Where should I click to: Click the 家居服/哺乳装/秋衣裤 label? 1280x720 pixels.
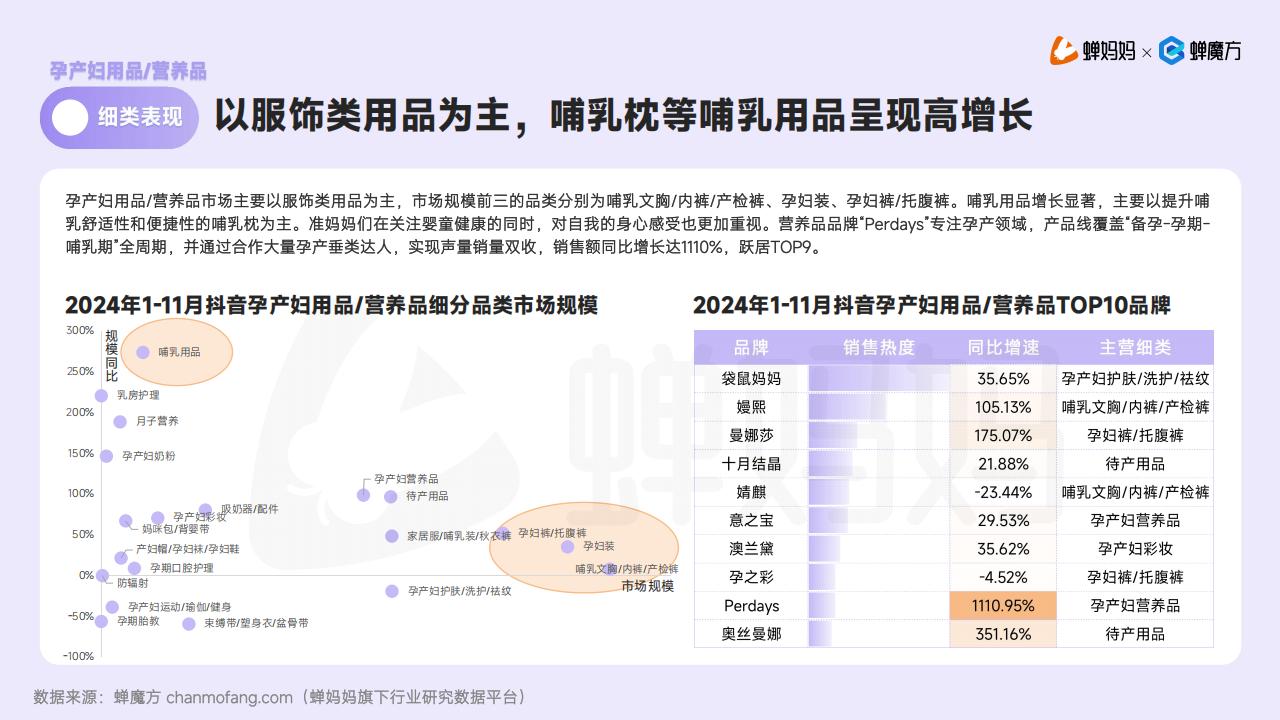(459, 536)
